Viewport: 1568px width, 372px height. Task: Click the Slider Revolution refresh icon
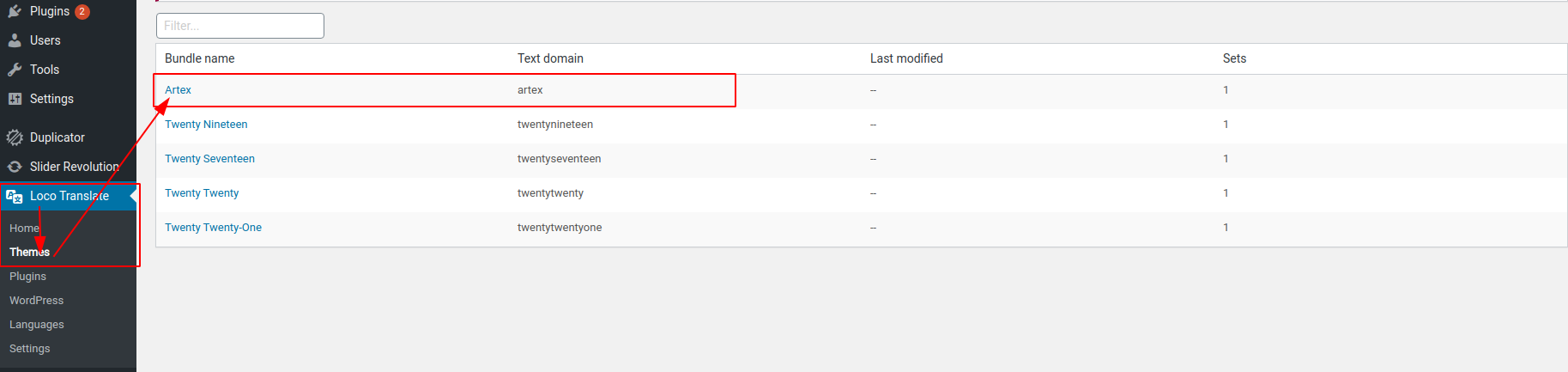[x=15, y=167]
